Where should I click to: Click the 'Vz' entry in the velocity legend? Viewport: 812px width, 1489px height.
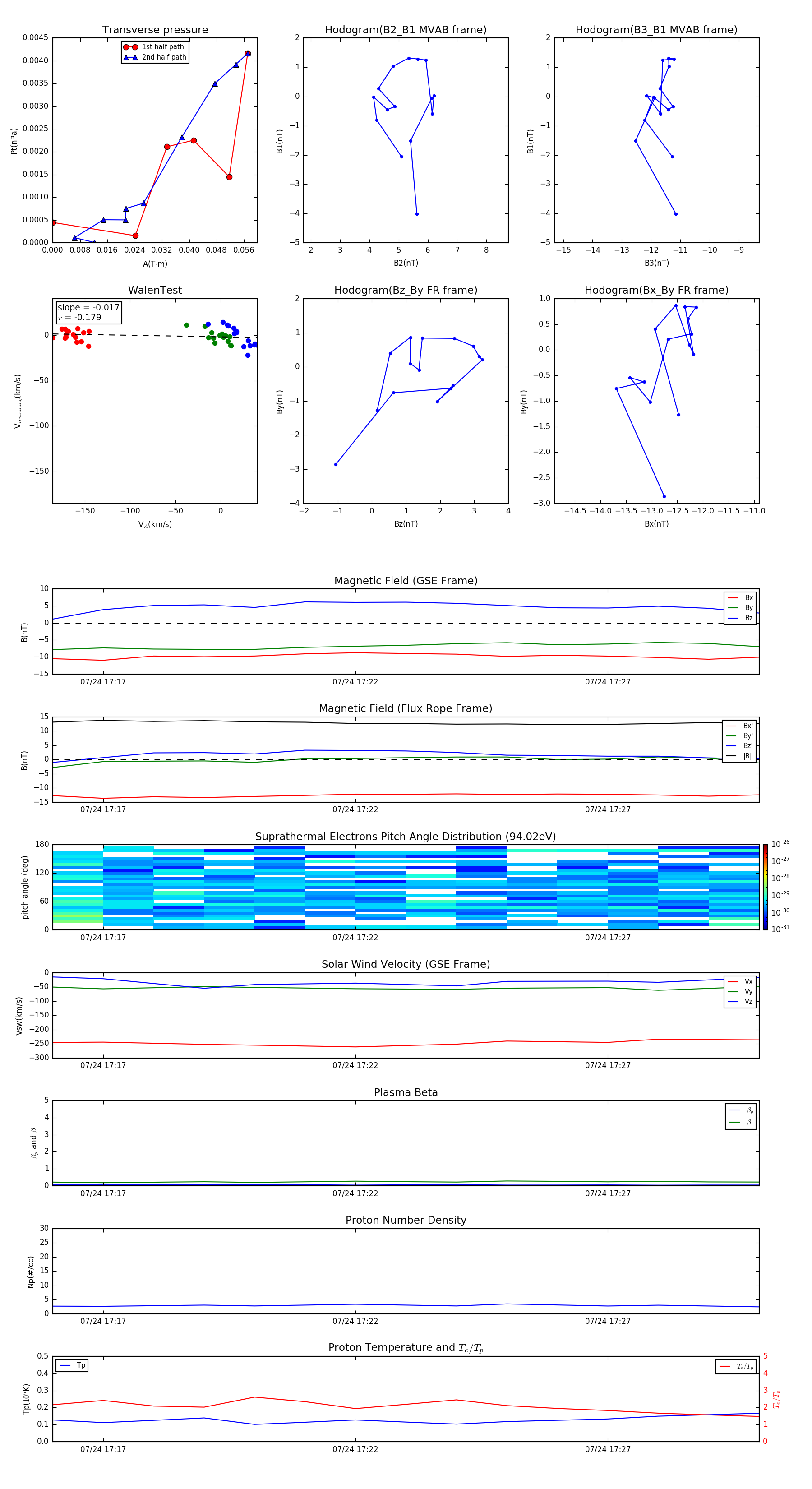click(740, 1002)
